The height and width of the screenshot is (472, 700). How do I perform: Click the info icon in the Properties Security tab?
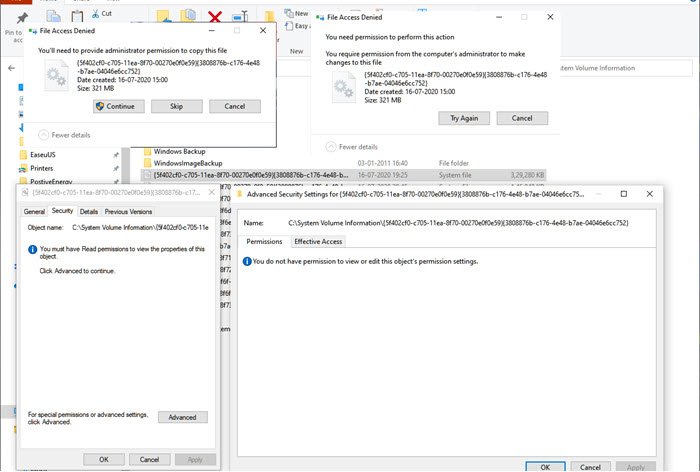pos(32,250)
